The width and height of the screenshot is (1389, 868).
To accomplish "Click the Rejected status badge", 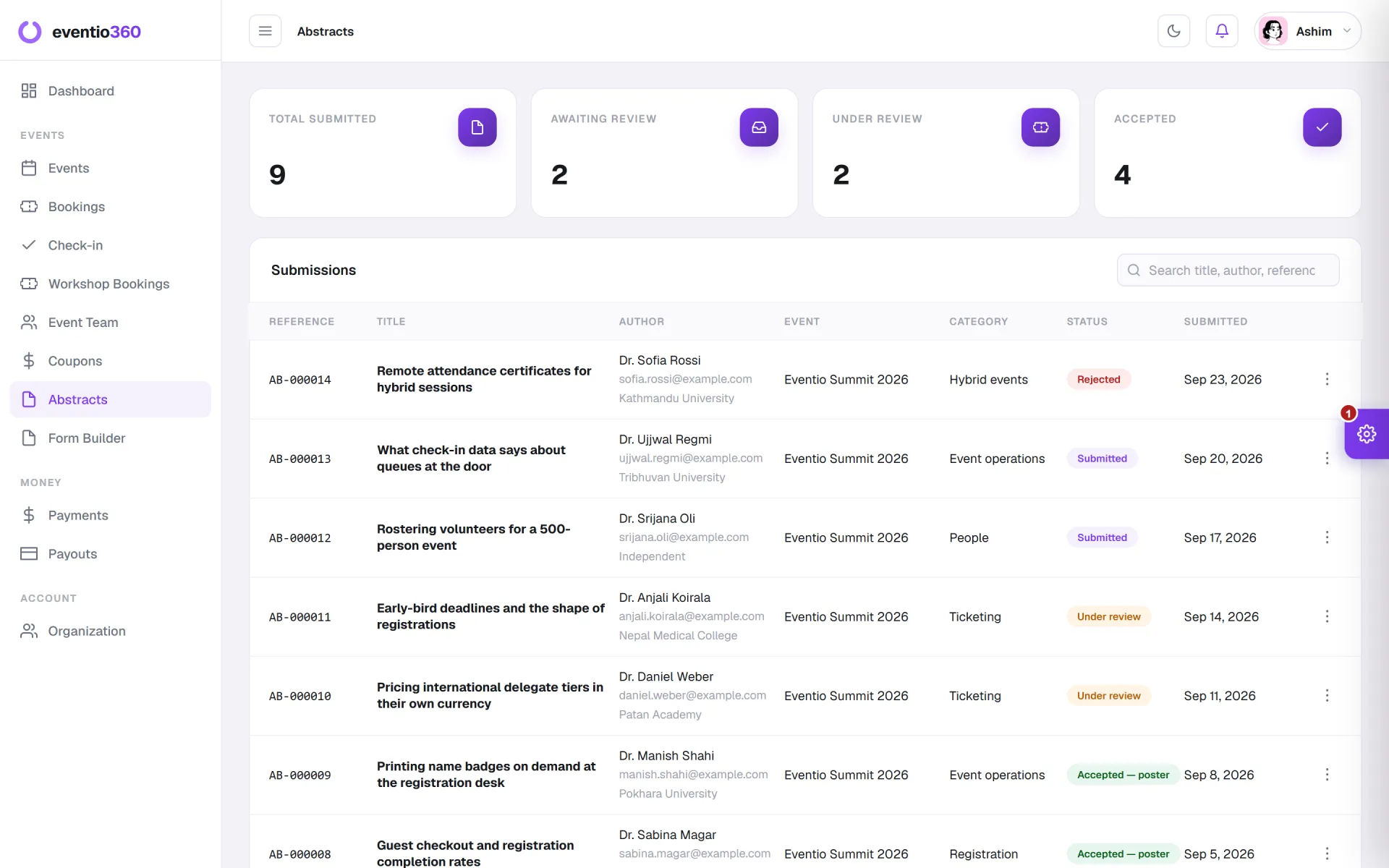I will point(1098,379).
